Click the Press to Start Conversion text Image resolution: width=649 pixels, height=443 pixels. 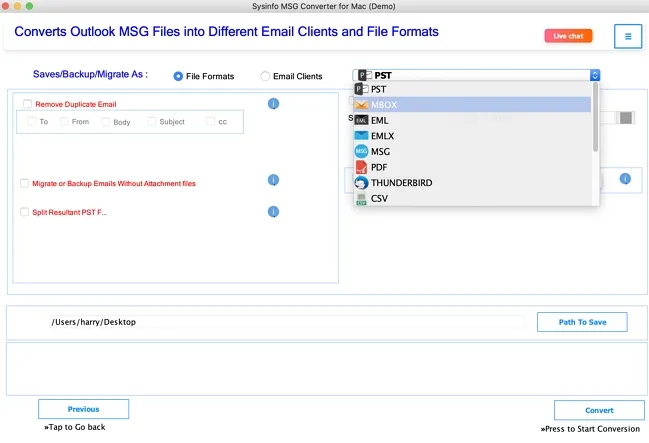point(590,429)
